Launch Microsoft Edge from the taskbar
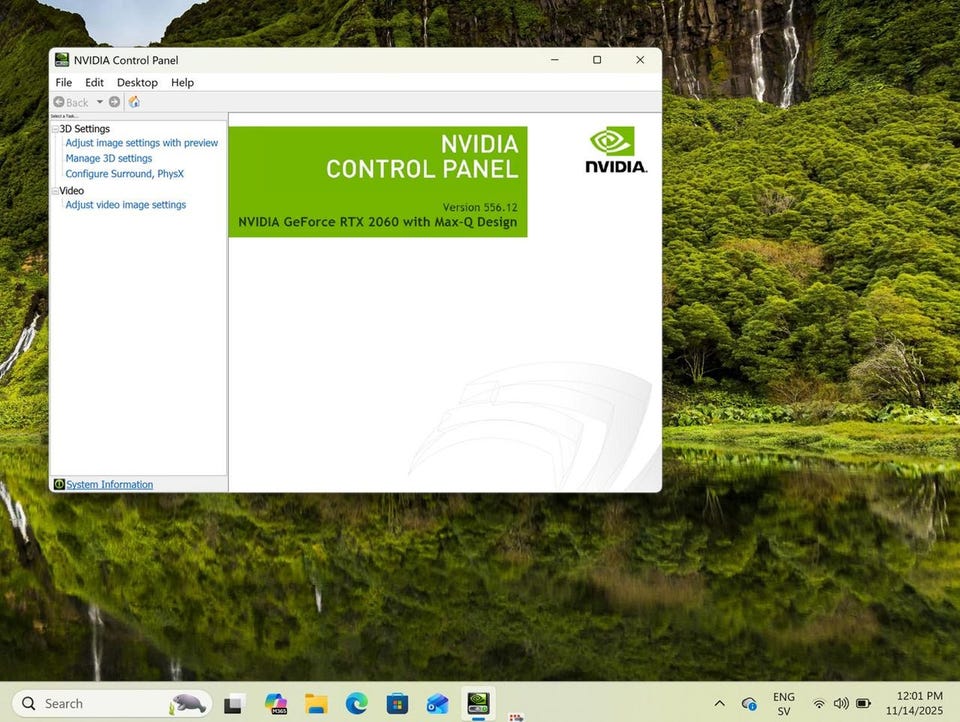960x722 pixels. (356, 704)
